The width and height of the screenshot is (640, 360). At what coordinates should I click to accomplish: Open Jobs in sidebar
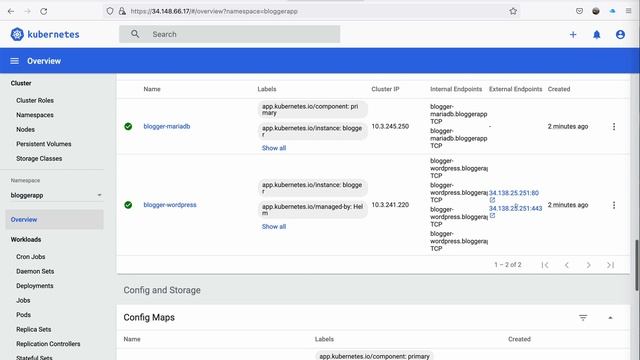(x=23, y=300)
